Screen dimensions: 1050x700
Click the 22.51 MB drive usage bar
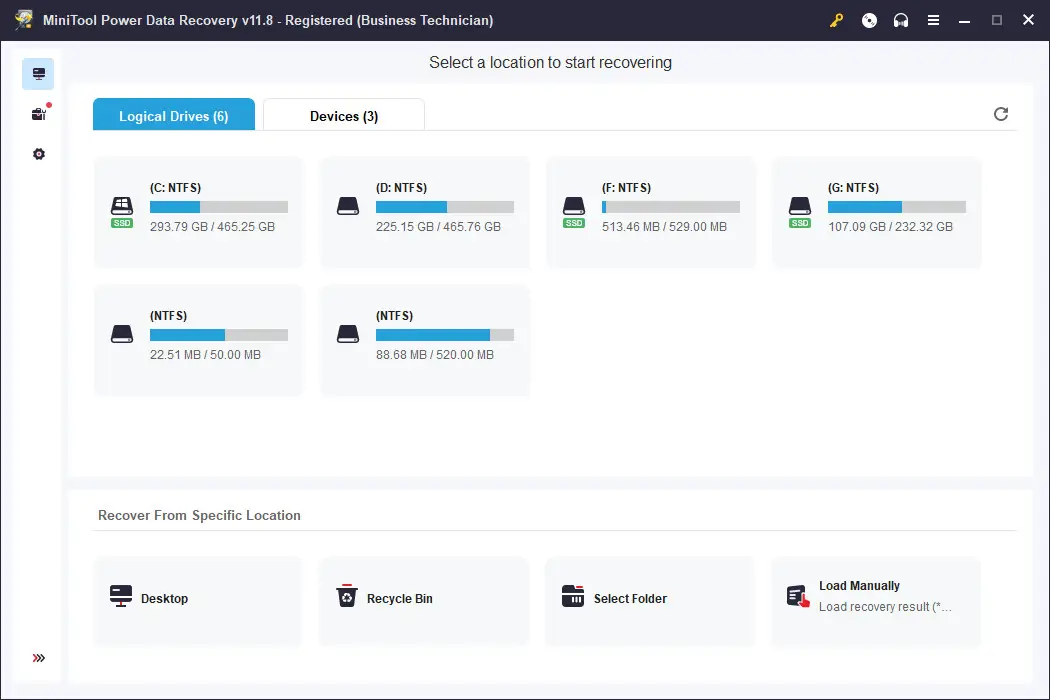point(219,335)
